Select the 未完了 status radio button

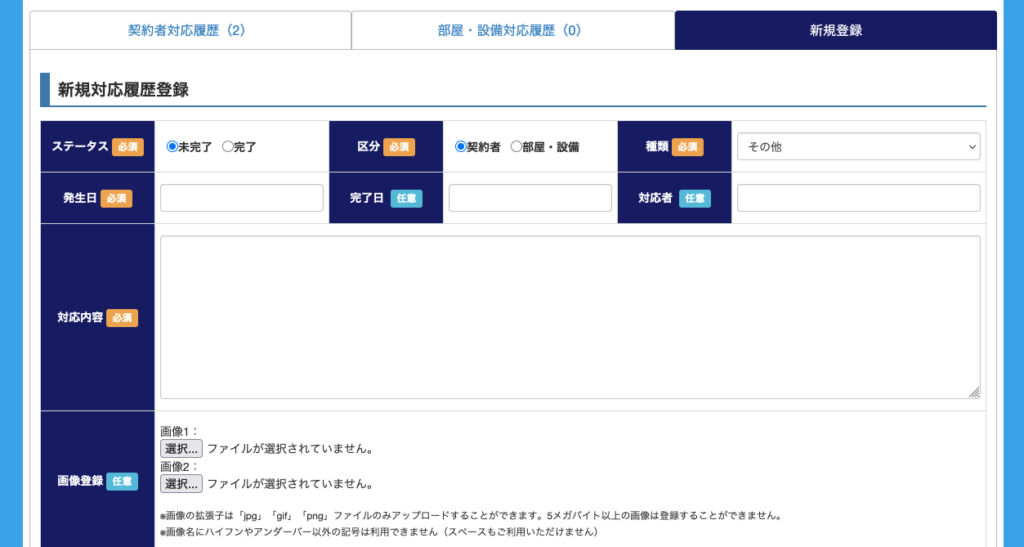pos(172,147)
